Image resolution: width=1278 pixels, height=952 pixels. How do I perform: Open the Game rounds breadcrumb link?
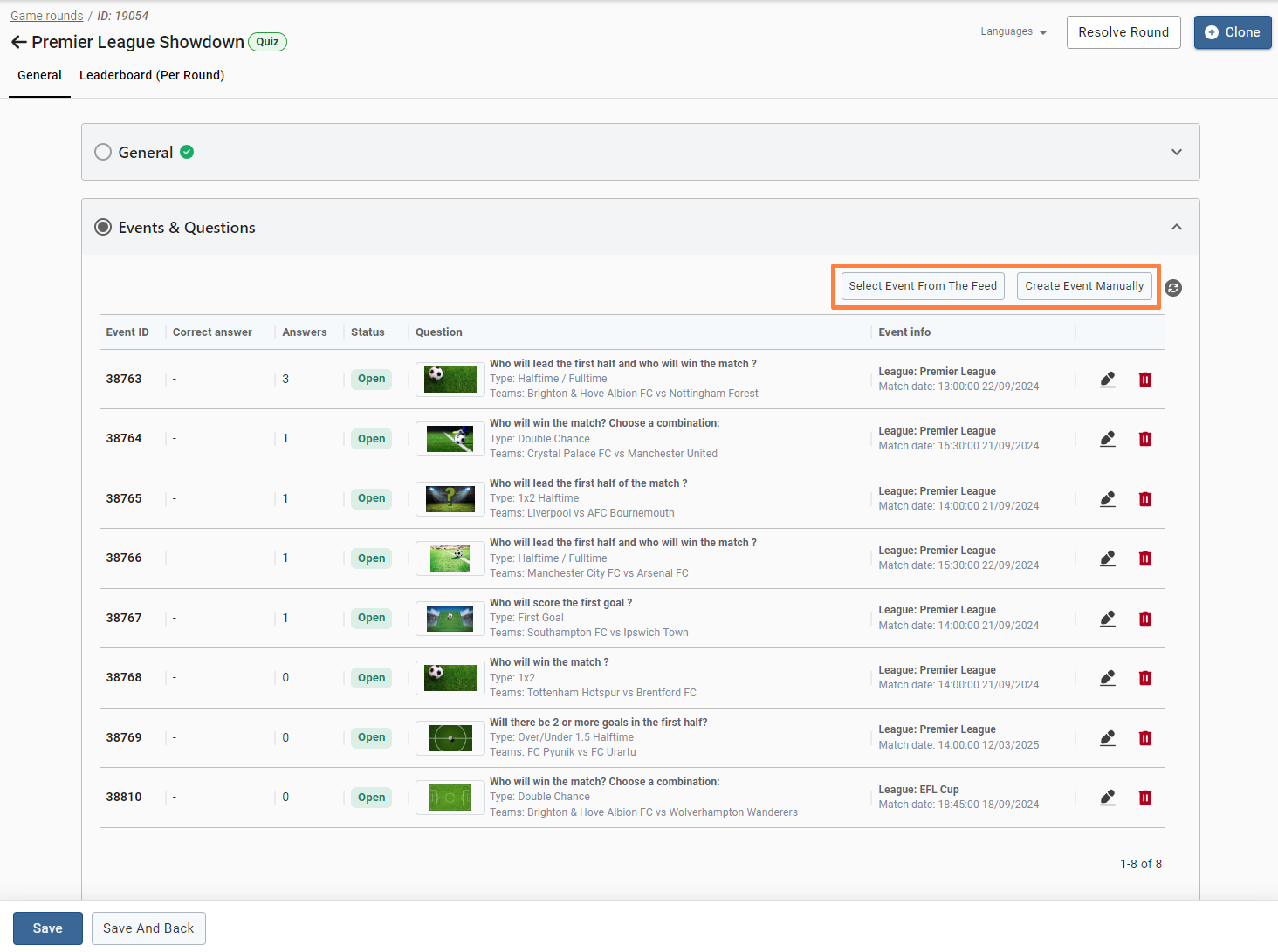pos(47,16)
